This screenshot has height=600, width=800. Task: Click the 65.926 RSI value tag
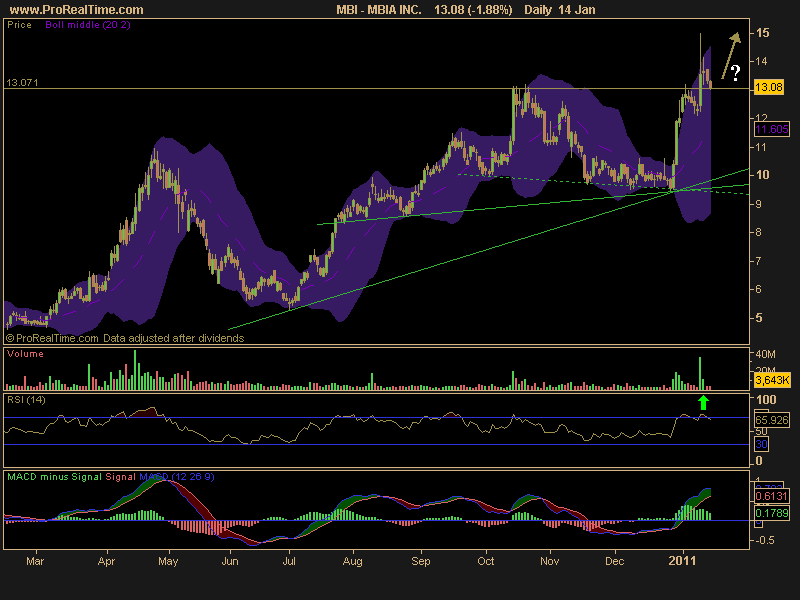pyautogui.click(x=771, y=420)
